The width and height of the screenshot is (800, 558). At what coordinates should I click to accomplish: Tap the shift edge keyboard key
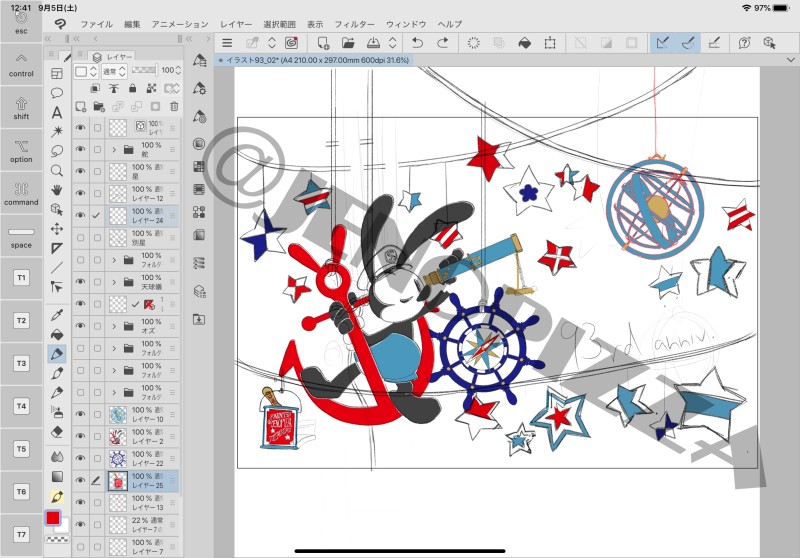click(x=21, y=107)
